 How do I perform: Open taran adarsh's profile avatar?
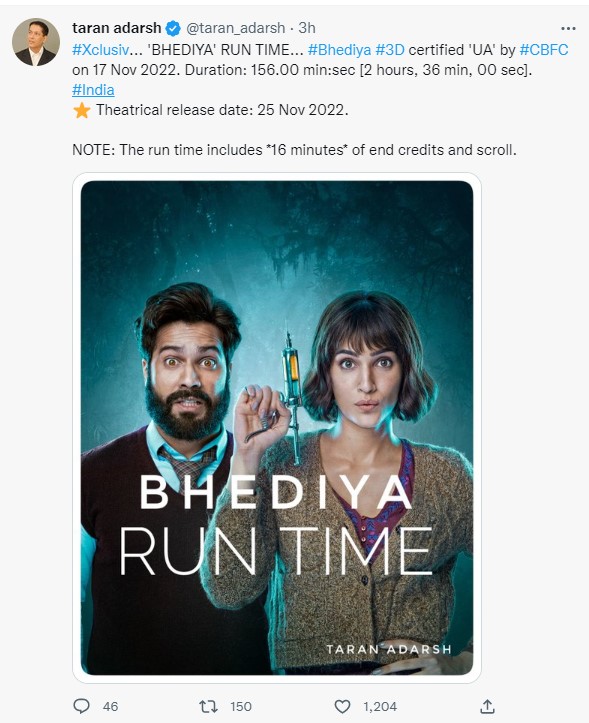point(36,42)
